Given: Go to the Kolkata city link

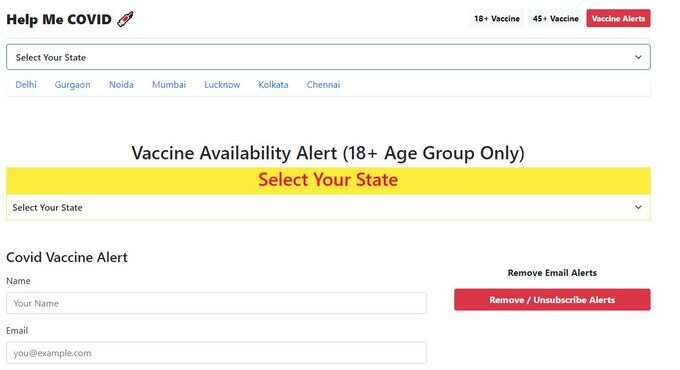Looking at the screenshot, I should click(x=273, y=85).
